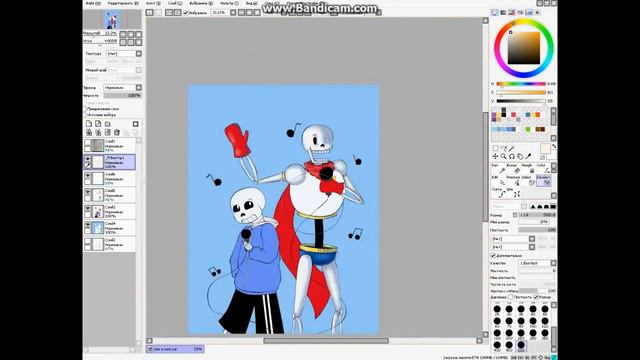This screenshot has height=360, width=640.
Task: Show the color wheel panel icon
Action: coord(495,13)
